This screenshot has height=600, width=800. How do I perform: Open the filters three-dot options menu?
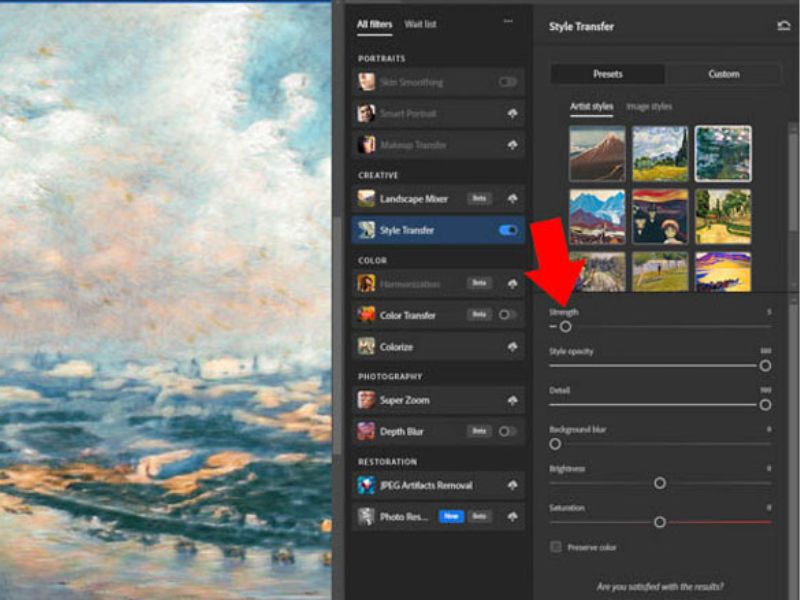point(508,21)
